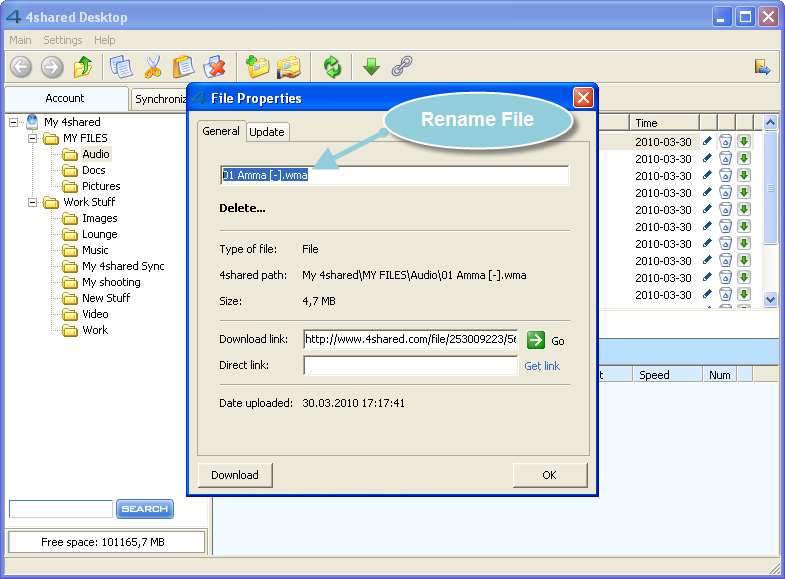Screen dimensions: 785x579
Task: Select the My shooting folder
Action: click(111, 282)
